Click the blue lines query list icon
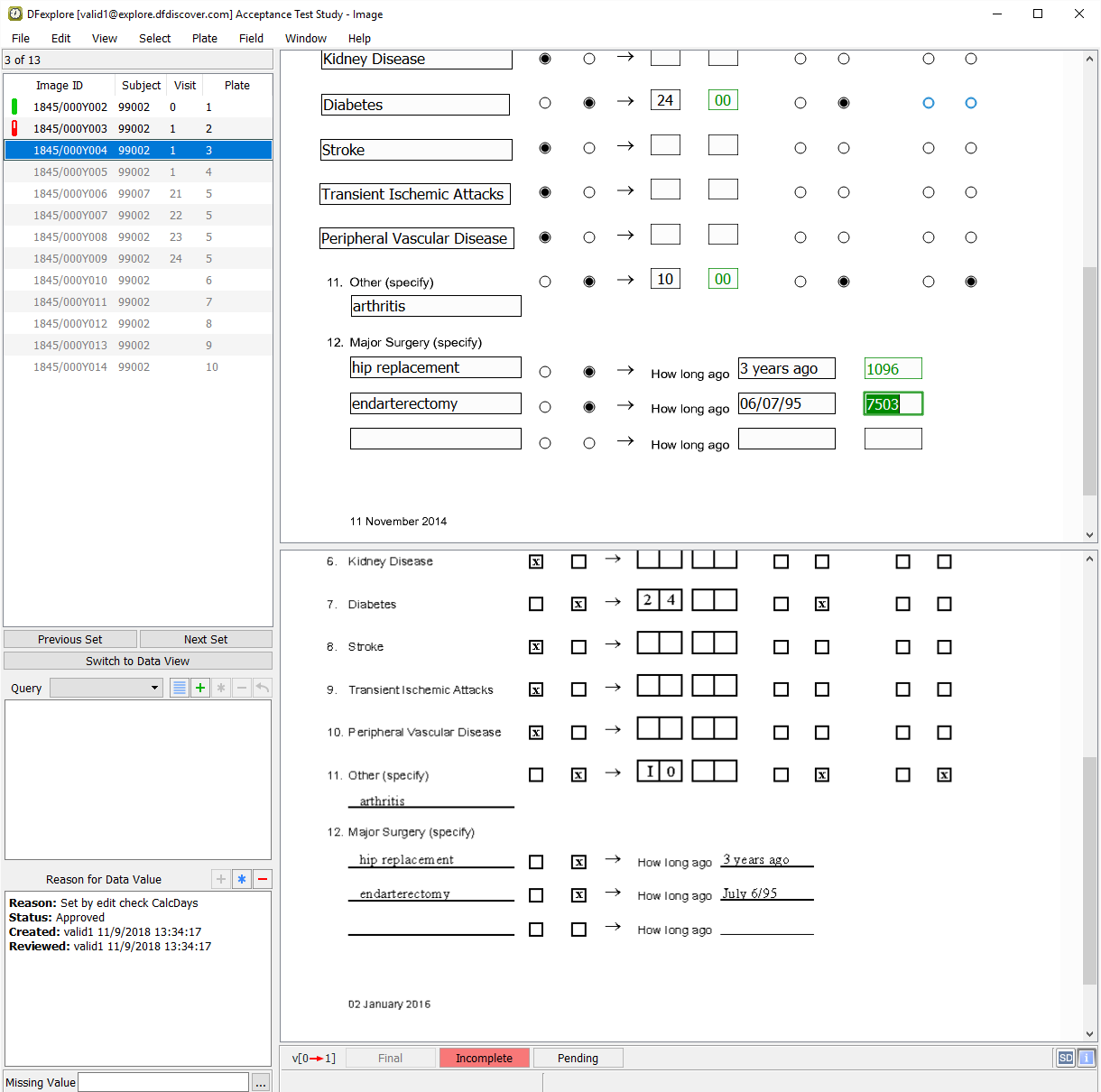Viewport: 1101px width, 1092px height. tap(180, 688)
